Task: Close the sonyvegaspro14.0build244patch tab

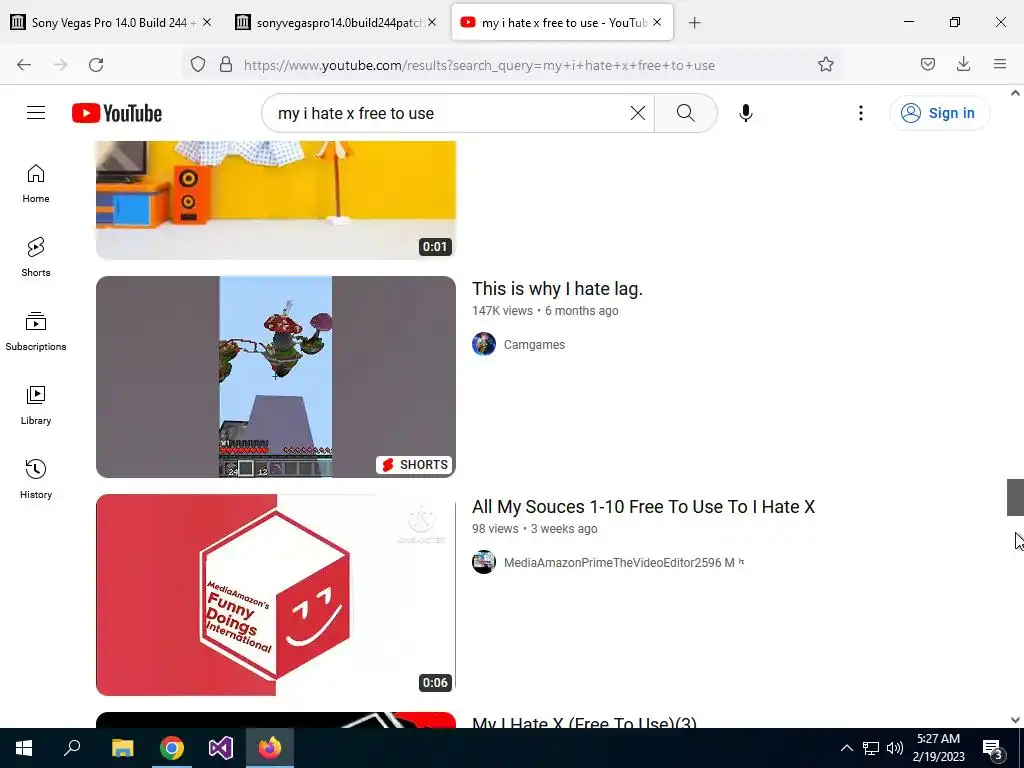Action: click(432, 22)
